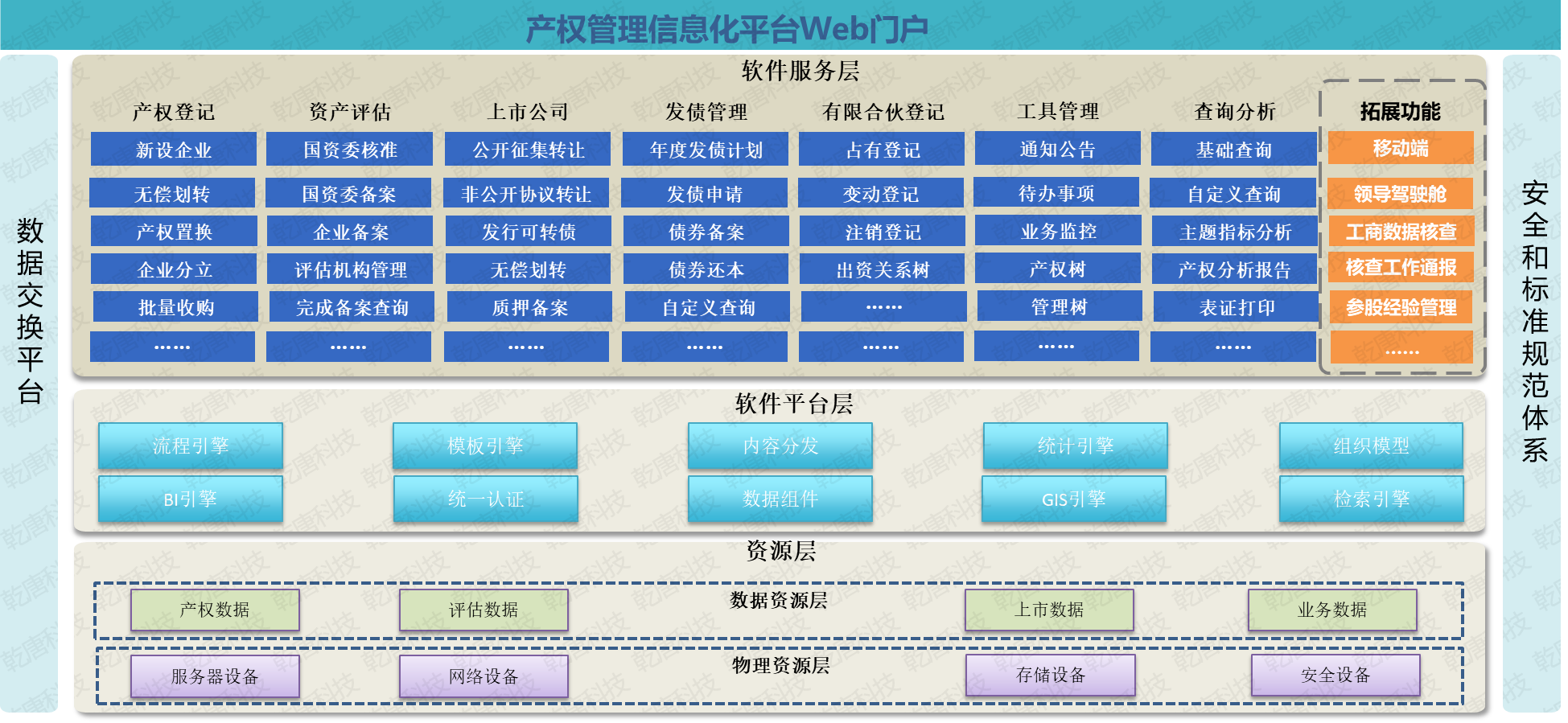Select the 非公开协议转让 box
The image size is (1568, 723).
point(526,194)
